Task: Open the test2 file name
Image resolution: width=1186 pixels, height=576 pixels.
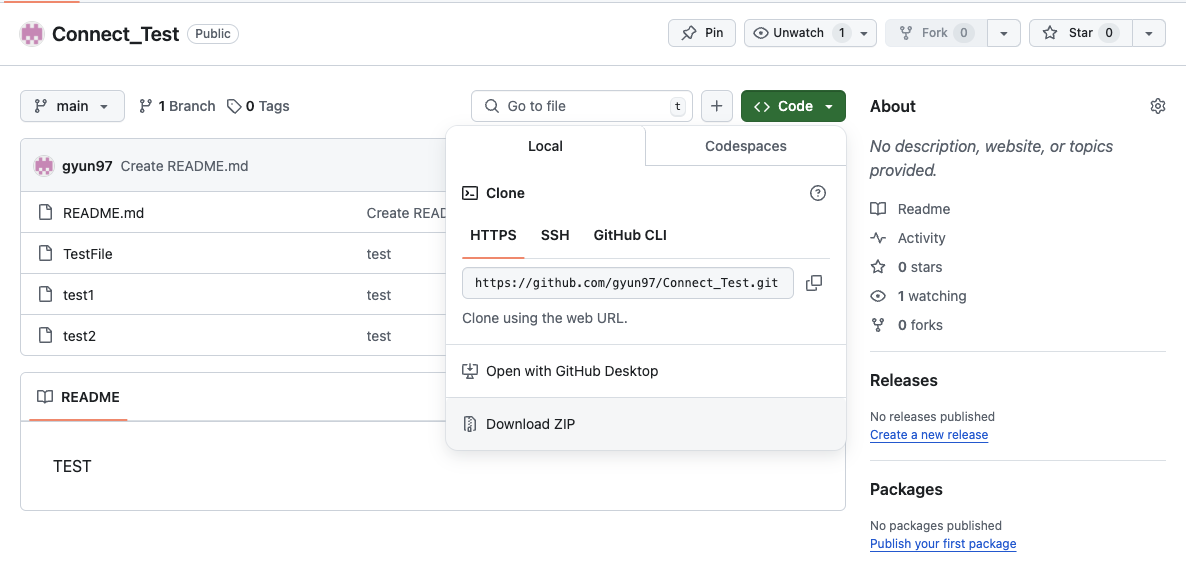Action: pyautogui.click(x=79, y=336)
